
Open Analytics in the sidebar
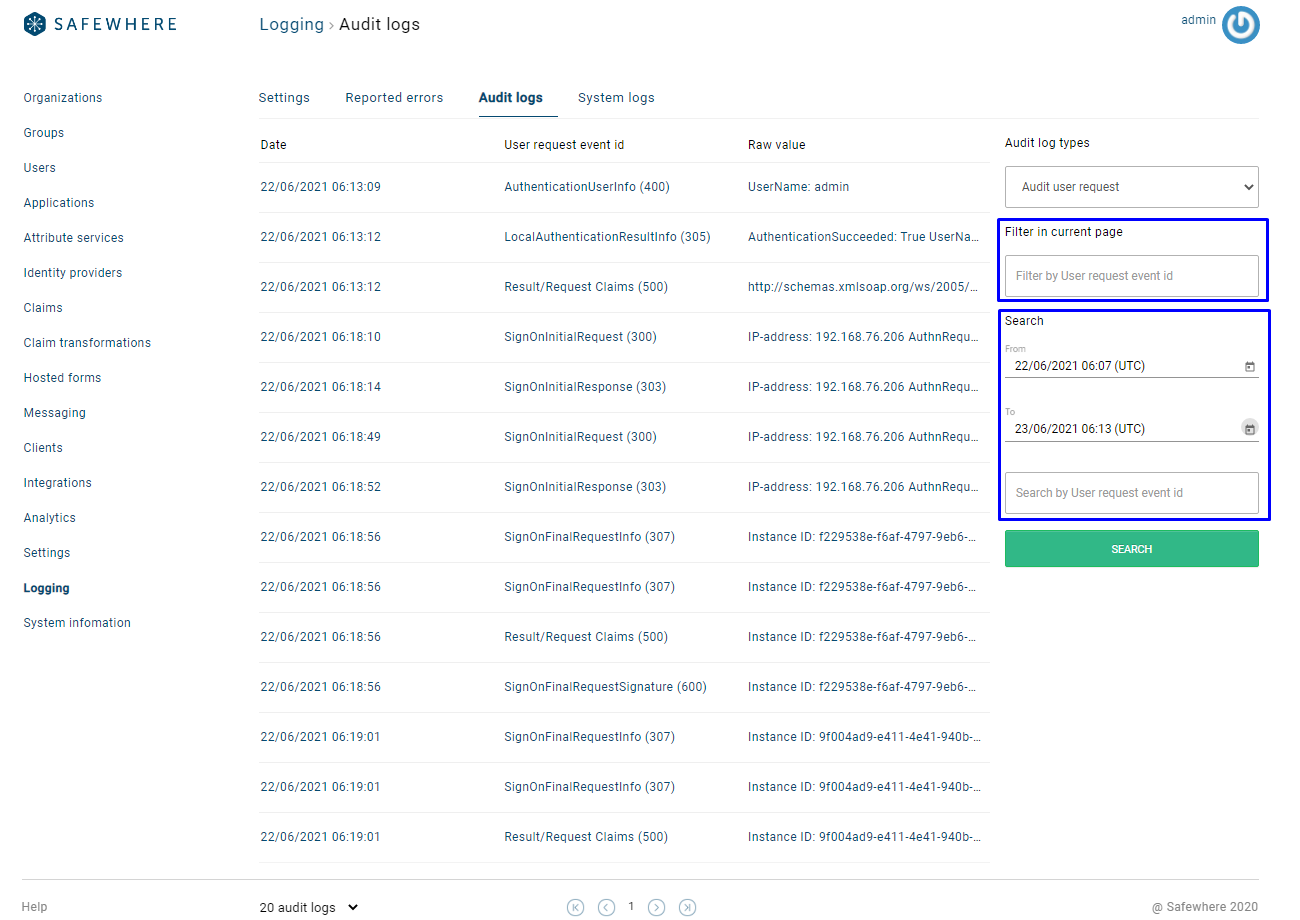[x=50, y=518]
